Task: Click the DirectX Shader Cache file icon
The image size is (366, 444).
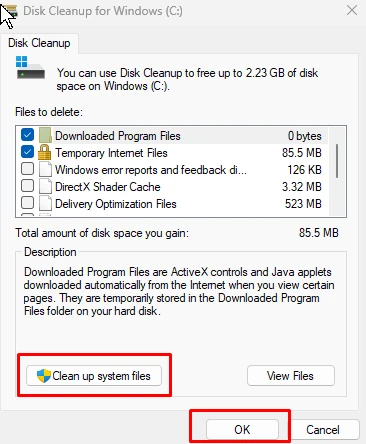Action: [x=45, y=186]
